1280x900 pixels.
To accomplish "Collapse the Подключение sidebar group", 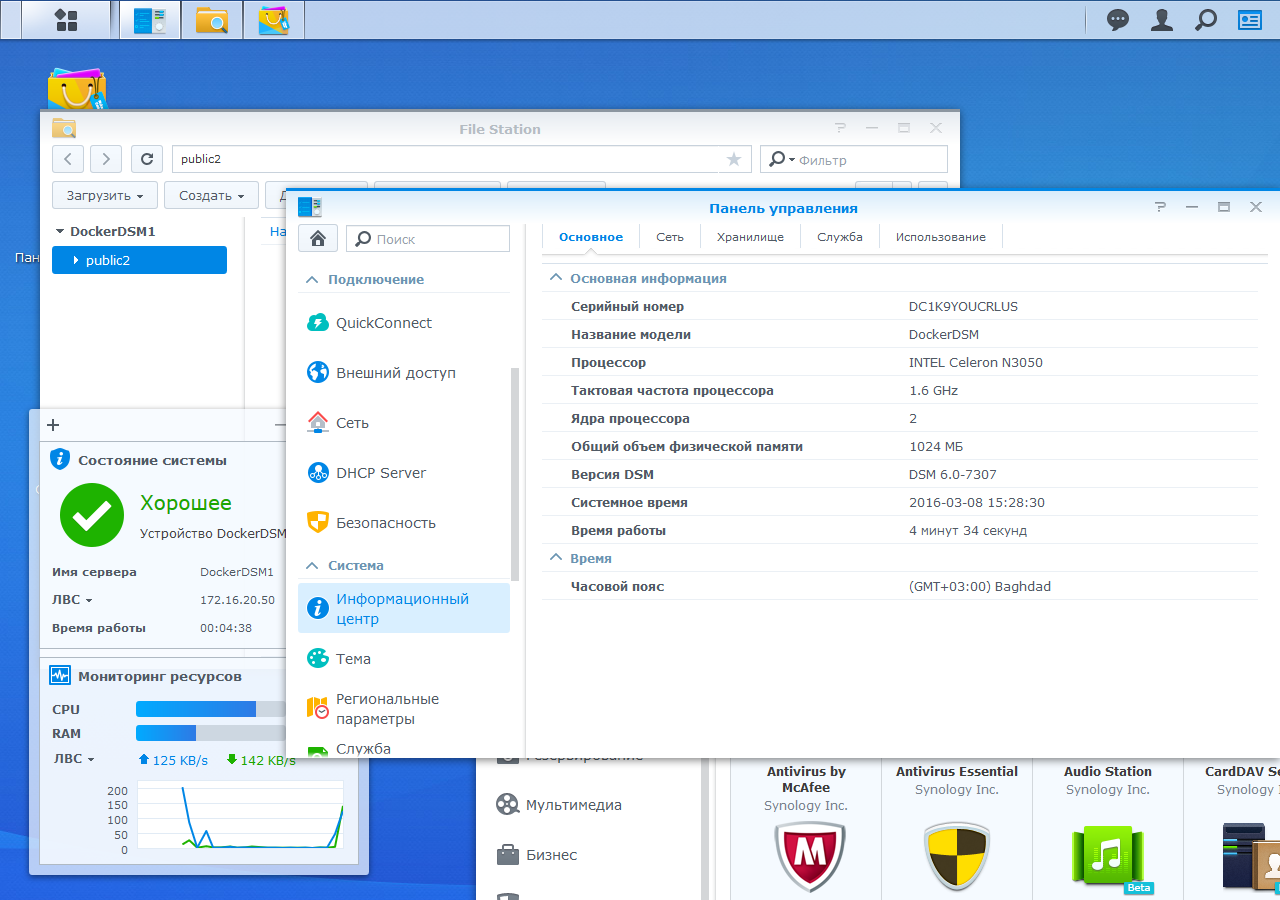I will pos(312,280).
